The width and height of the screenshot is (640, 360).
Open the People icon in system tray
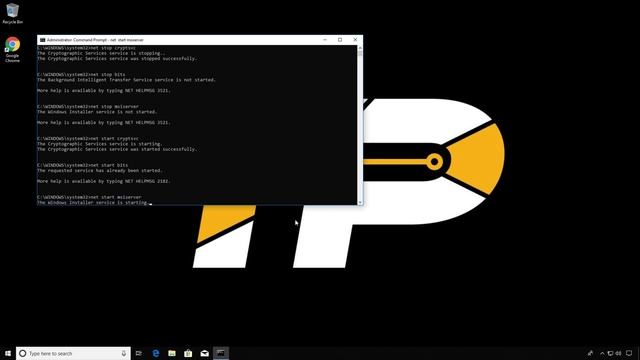coord(590,353)
